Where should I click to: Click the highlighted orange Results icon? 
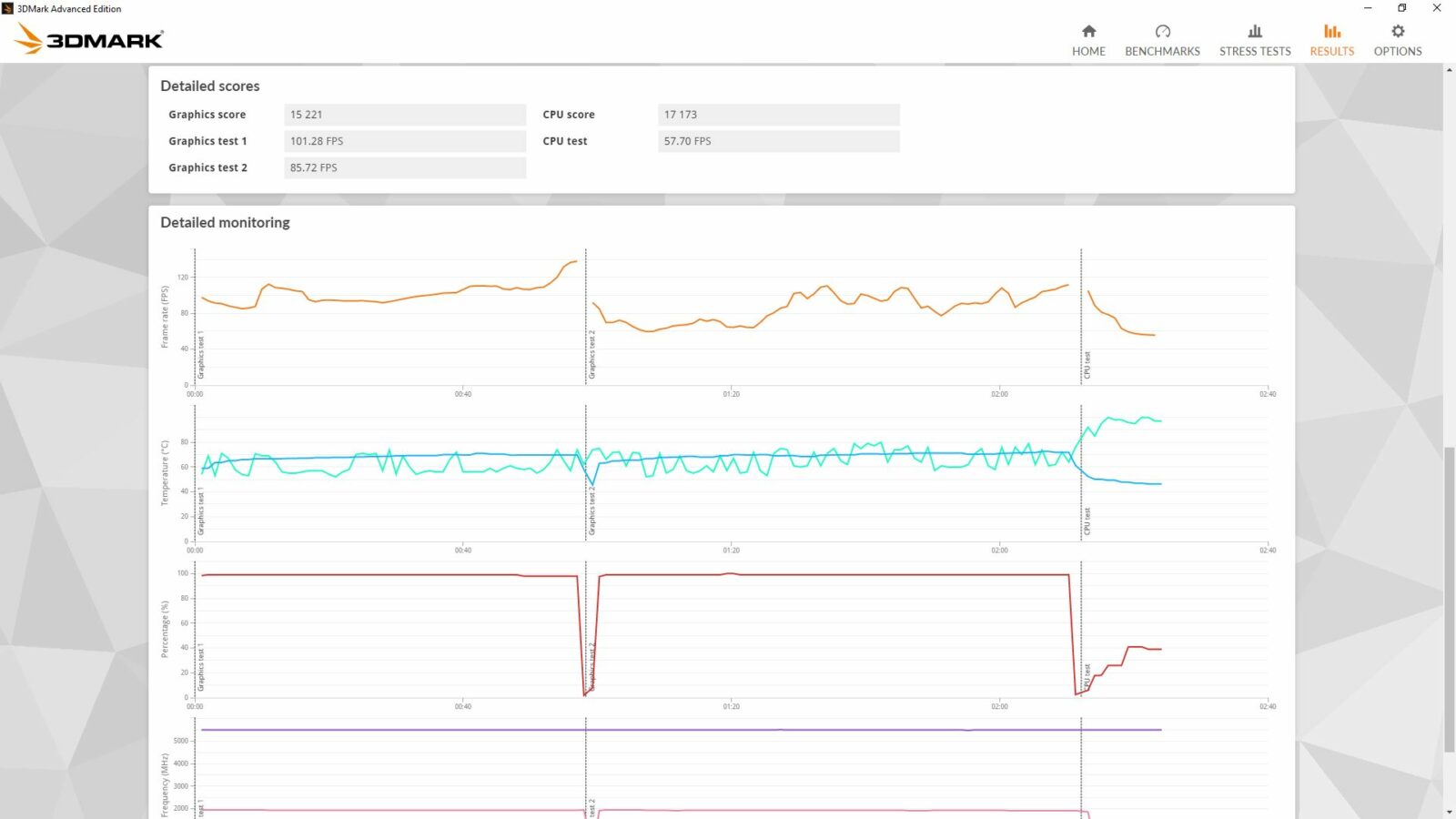tap(1331, 30)
